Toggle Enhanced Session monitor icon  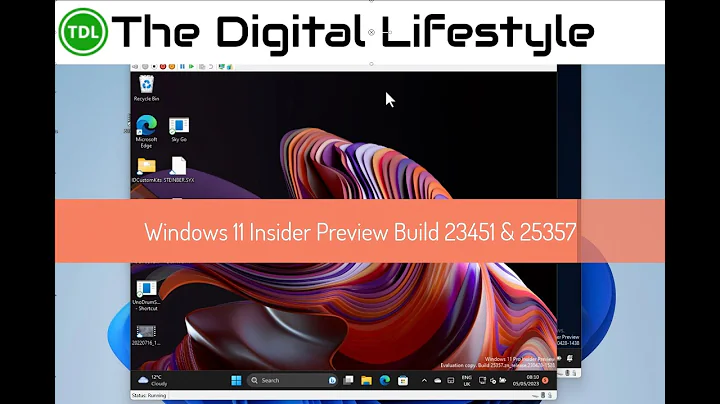click(222, 67)
